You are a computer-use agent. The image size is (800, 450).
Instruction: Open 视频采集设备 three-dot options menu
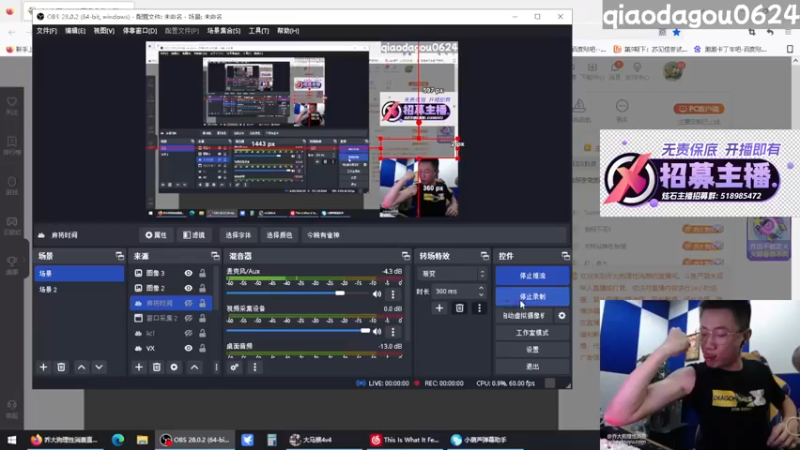[393, 332]
